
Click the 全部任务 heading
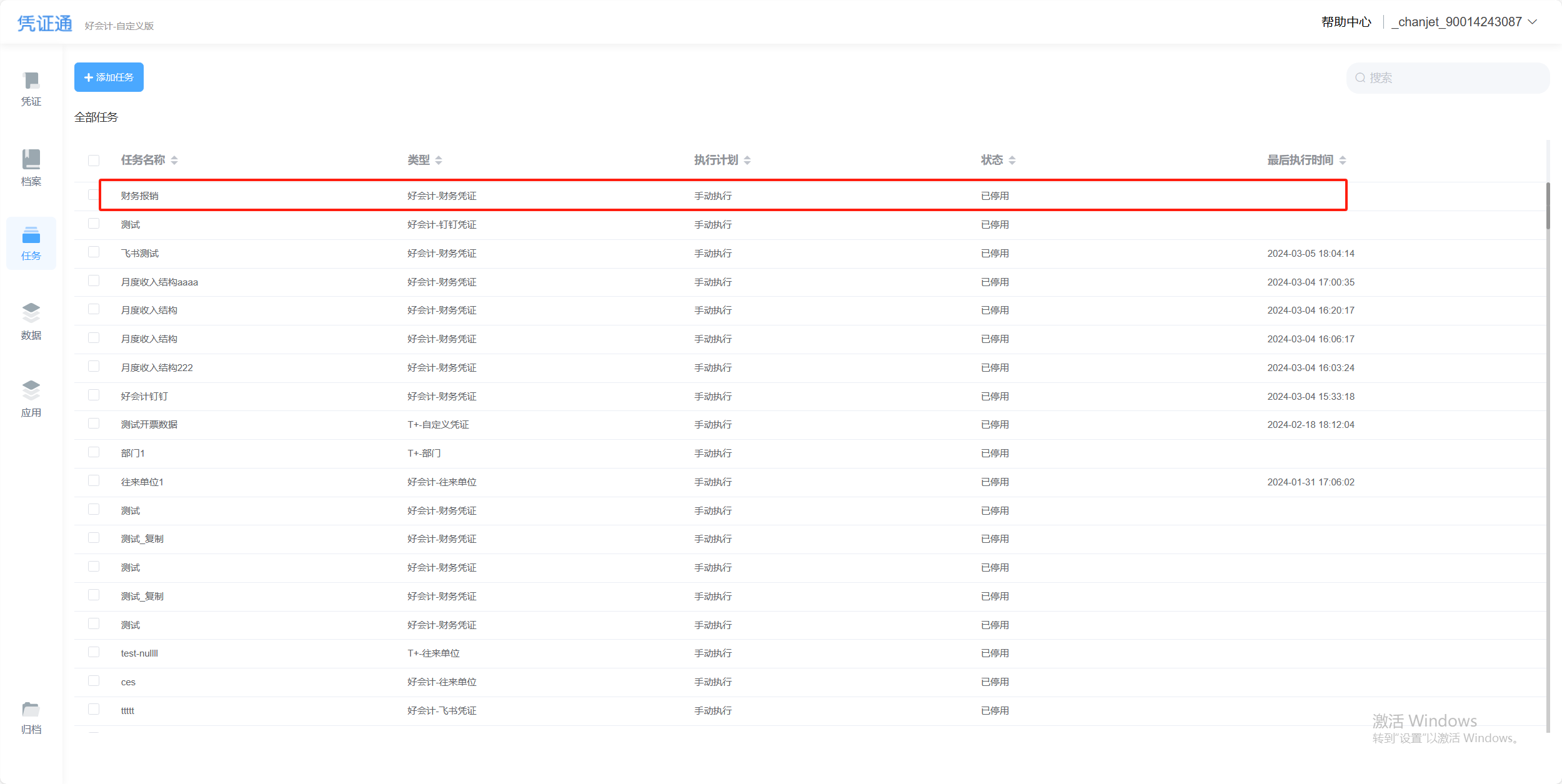pyautogui.click(x=96, y=117)
